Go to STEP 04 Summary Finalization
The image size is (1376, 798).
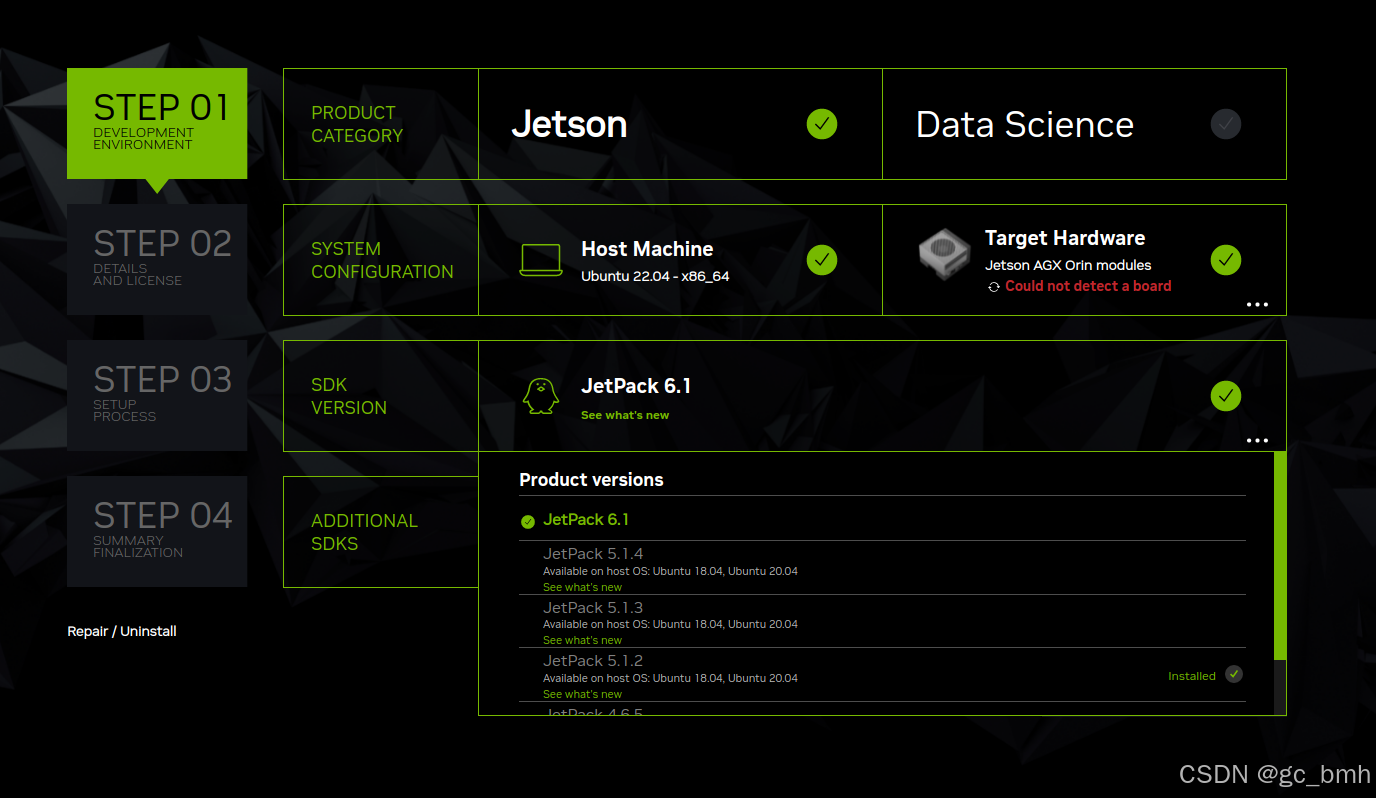click(157, 531)
